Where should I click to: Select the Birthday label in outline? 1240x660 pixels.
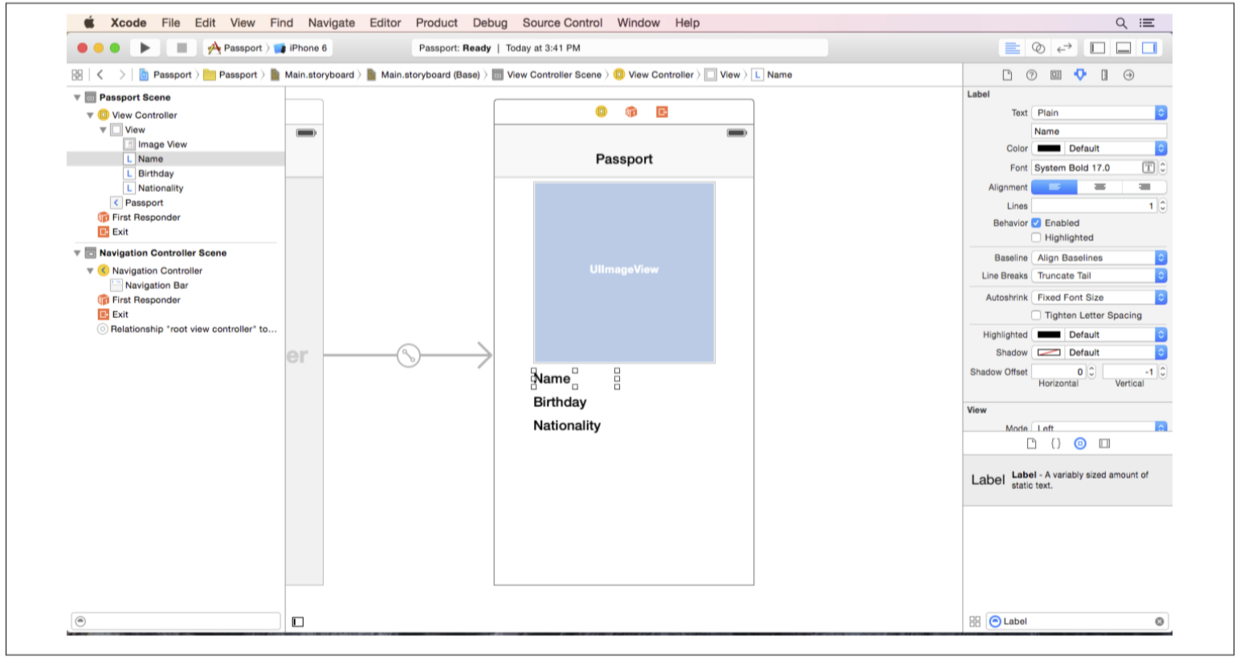[x=155, y=173]
